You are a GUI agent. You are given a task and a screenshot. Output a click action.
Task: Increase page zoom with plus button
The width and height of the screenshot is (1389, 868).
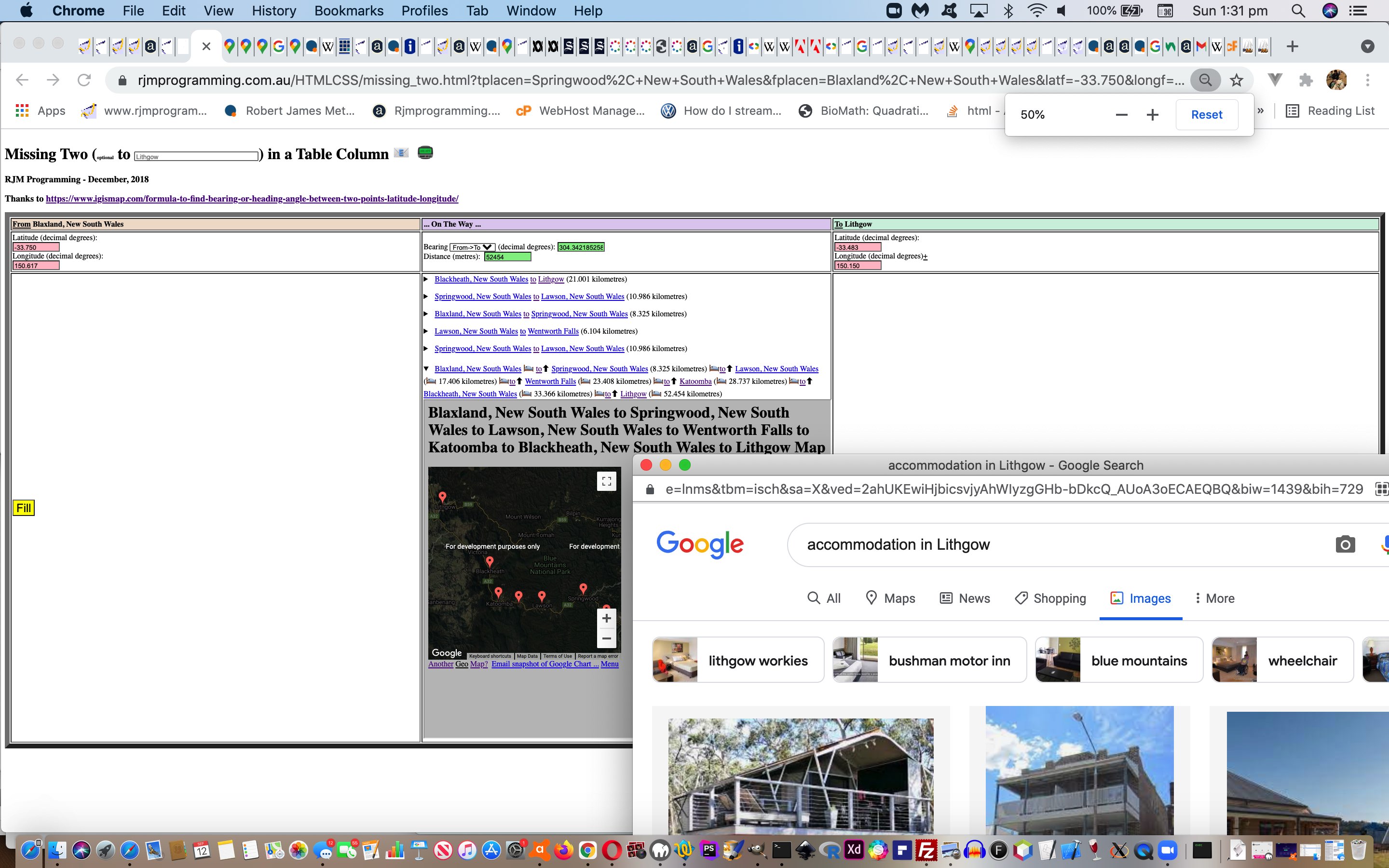(x=1153, y=115)
